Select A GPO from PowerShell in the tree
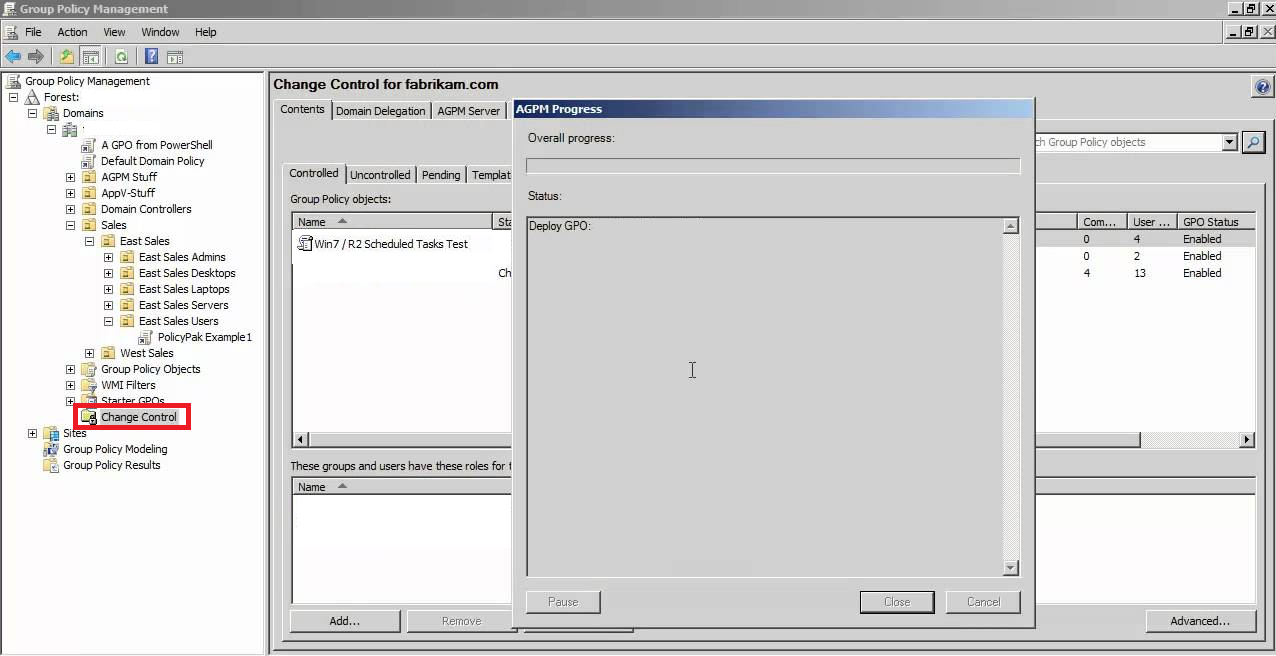Viewport: 1276px width, 656px height. [157, 145]
